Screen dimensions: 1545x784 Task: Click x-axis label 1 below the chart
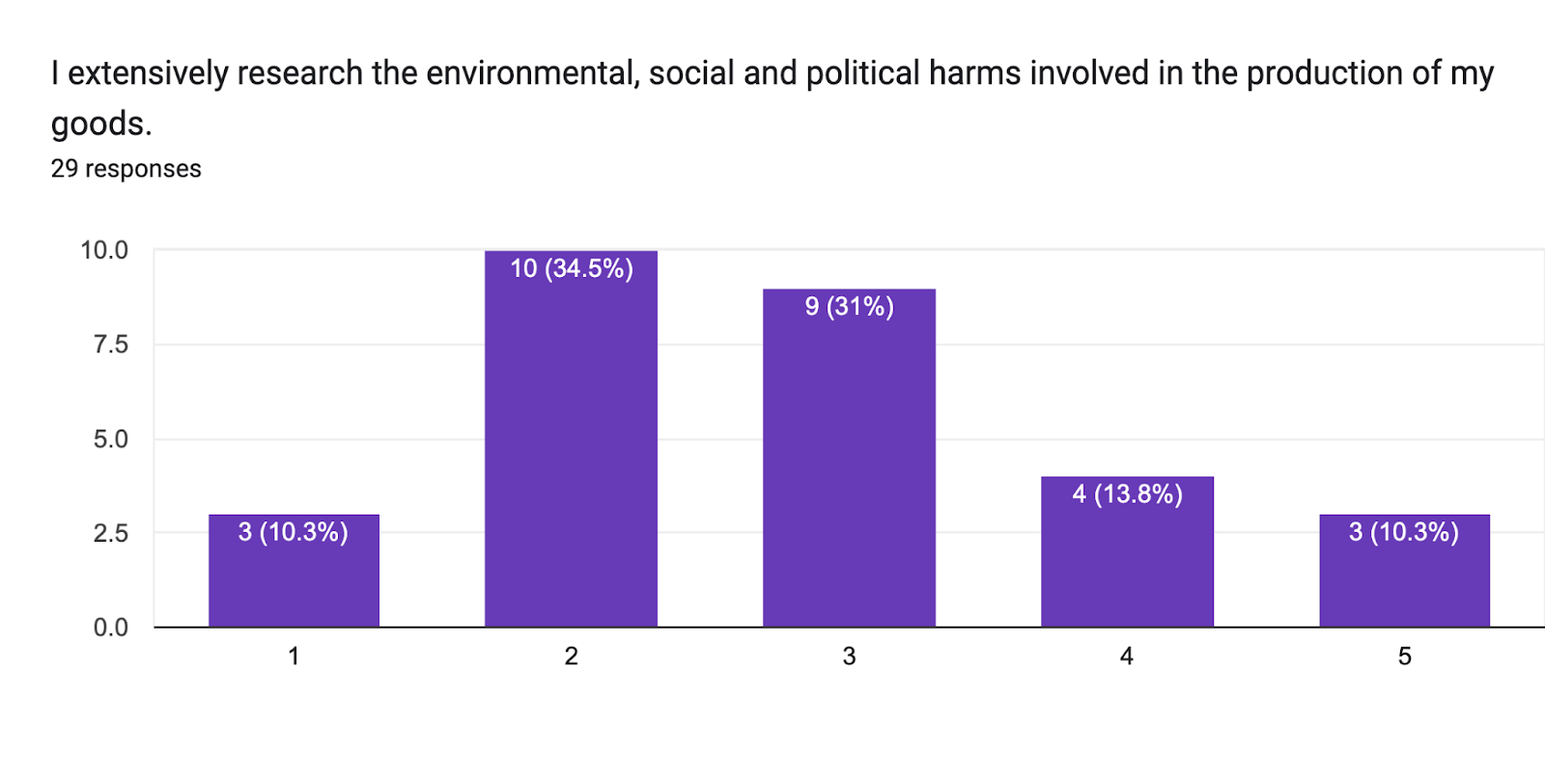294,657
